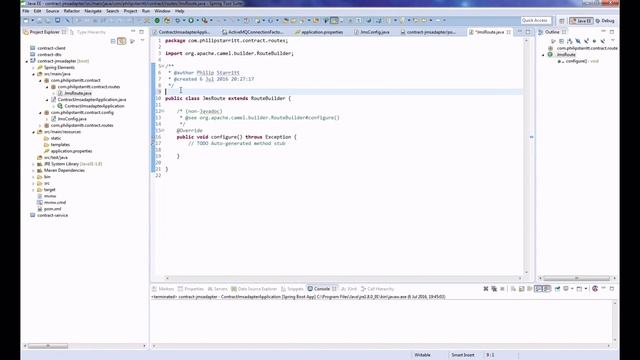
Task: Open the Data Source Explorer tab
Action: click(254, 289)
